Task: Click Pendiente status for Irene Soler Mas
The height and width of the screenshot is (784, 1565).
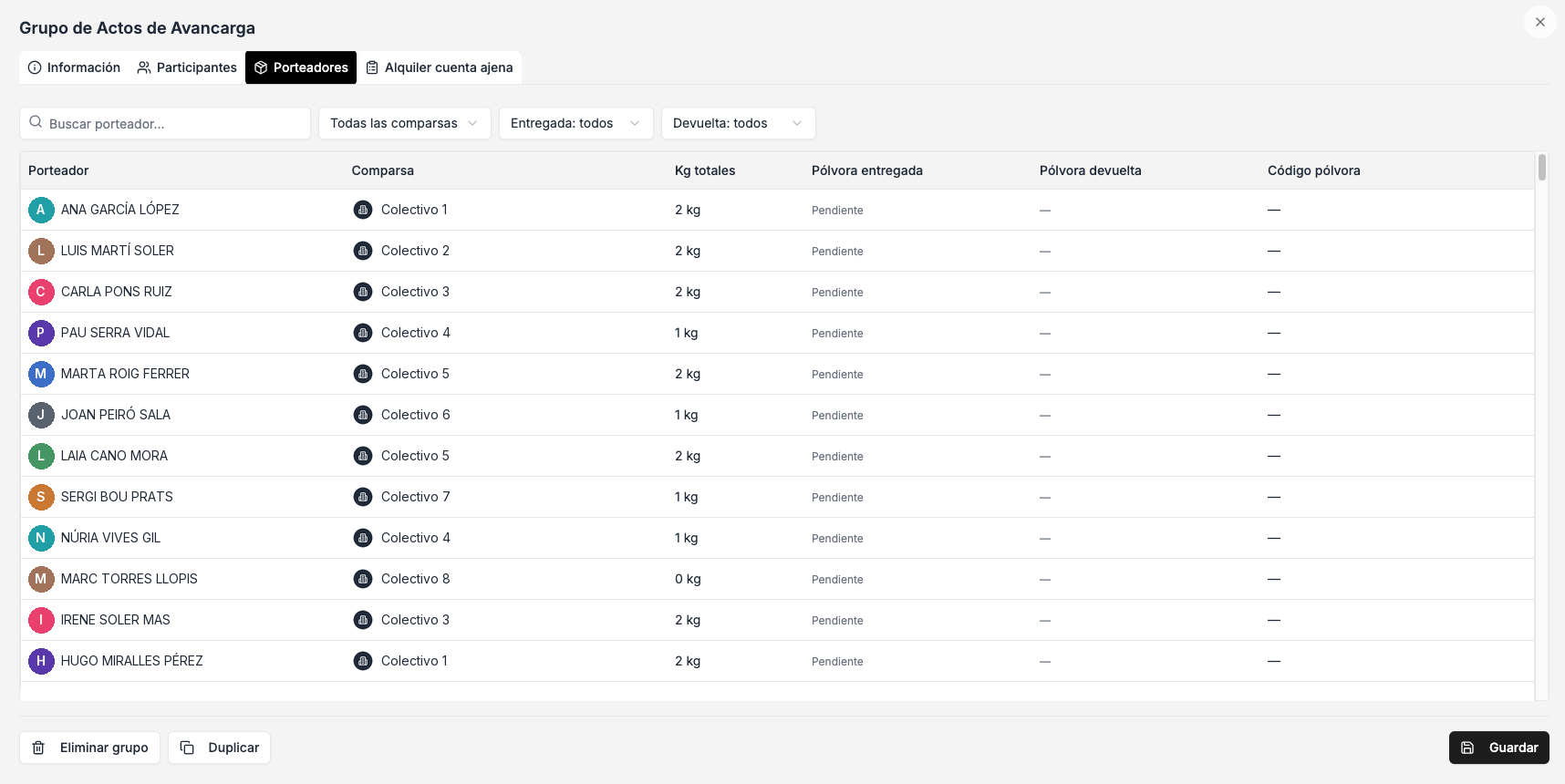Action: point(837,621)
